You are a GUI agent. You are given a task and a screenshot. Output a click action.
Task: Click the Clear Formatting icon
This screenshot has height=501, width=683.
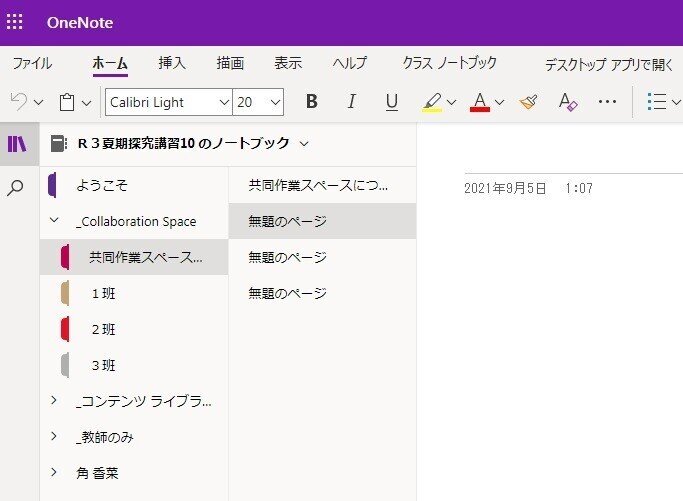click(x=568, y=102)
